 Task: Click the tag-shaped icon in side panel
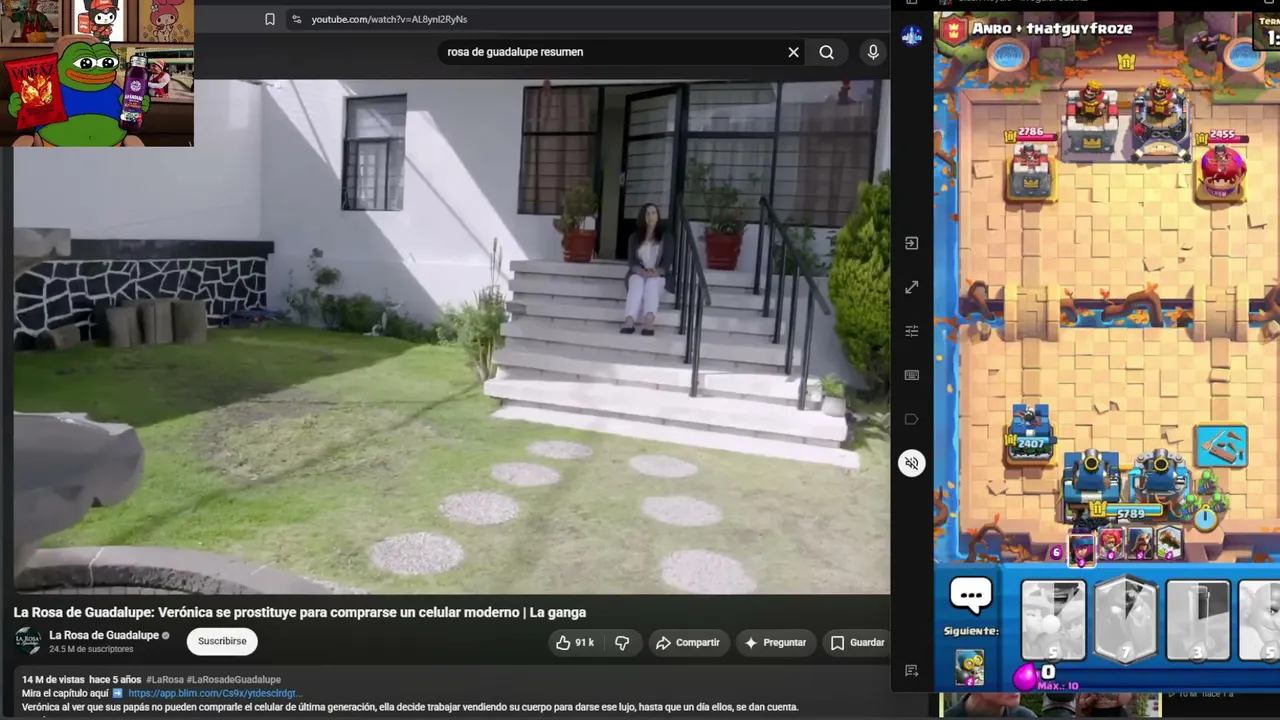pos(911,419)
